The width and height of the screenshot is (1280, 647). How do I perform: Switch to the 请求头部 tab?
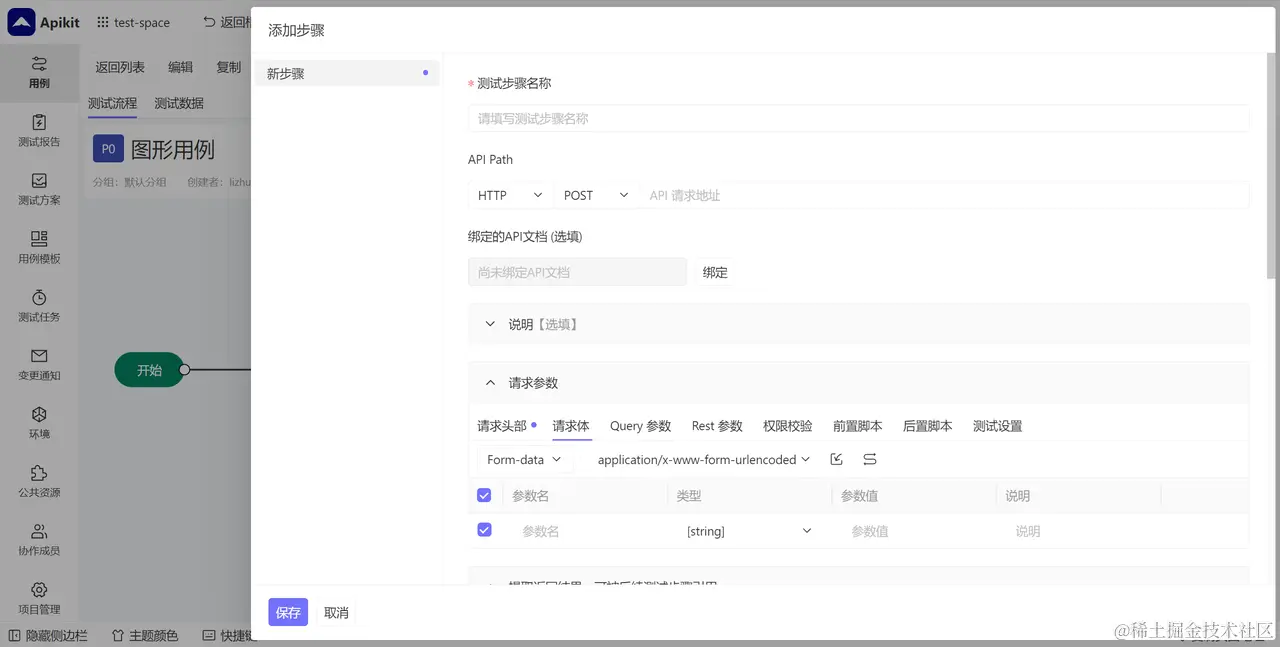[x=502, y=426]
